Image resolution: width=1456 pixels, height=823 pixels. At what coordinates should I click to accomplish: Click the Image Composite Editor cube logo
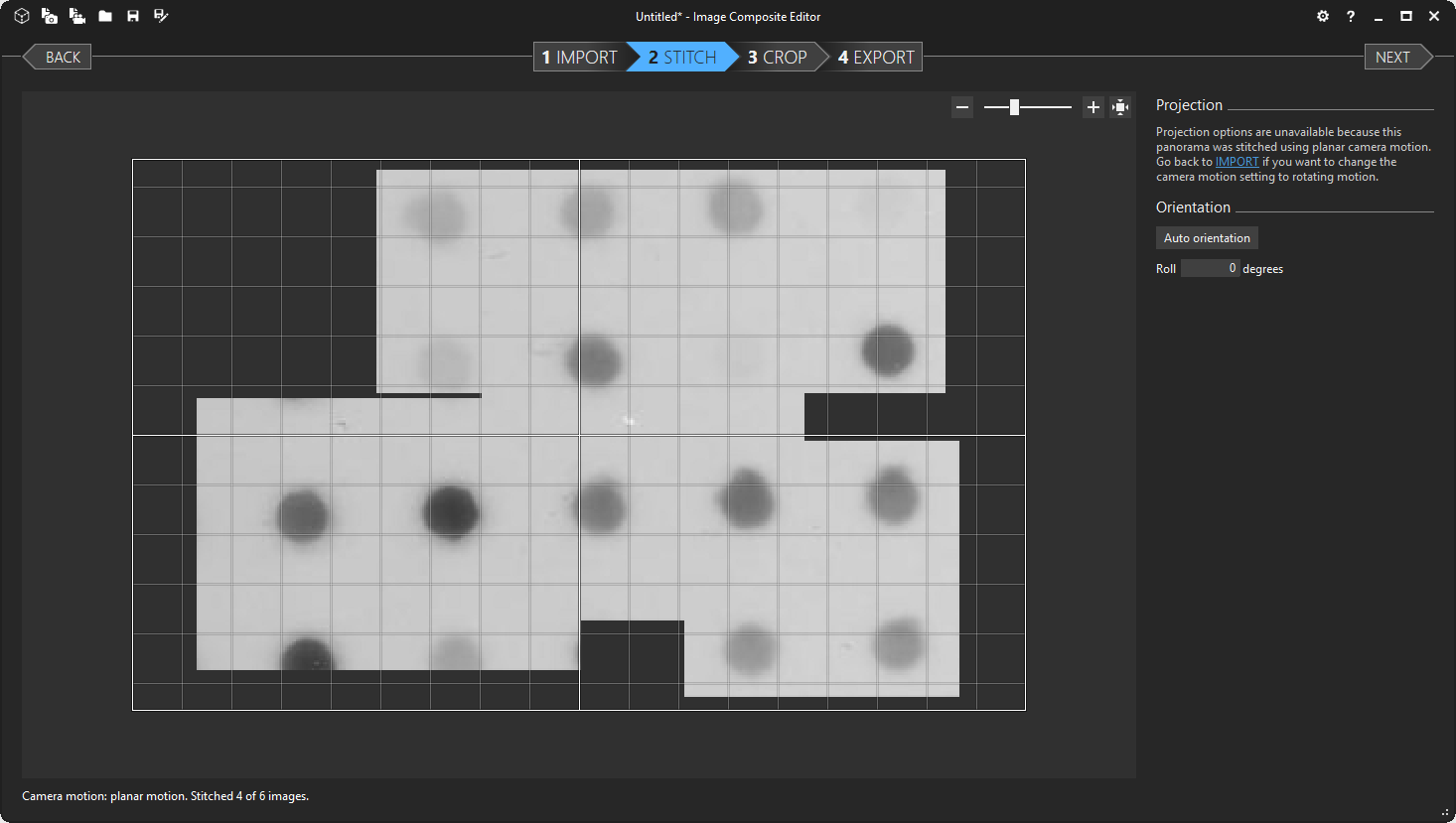[x=22, y=16]
